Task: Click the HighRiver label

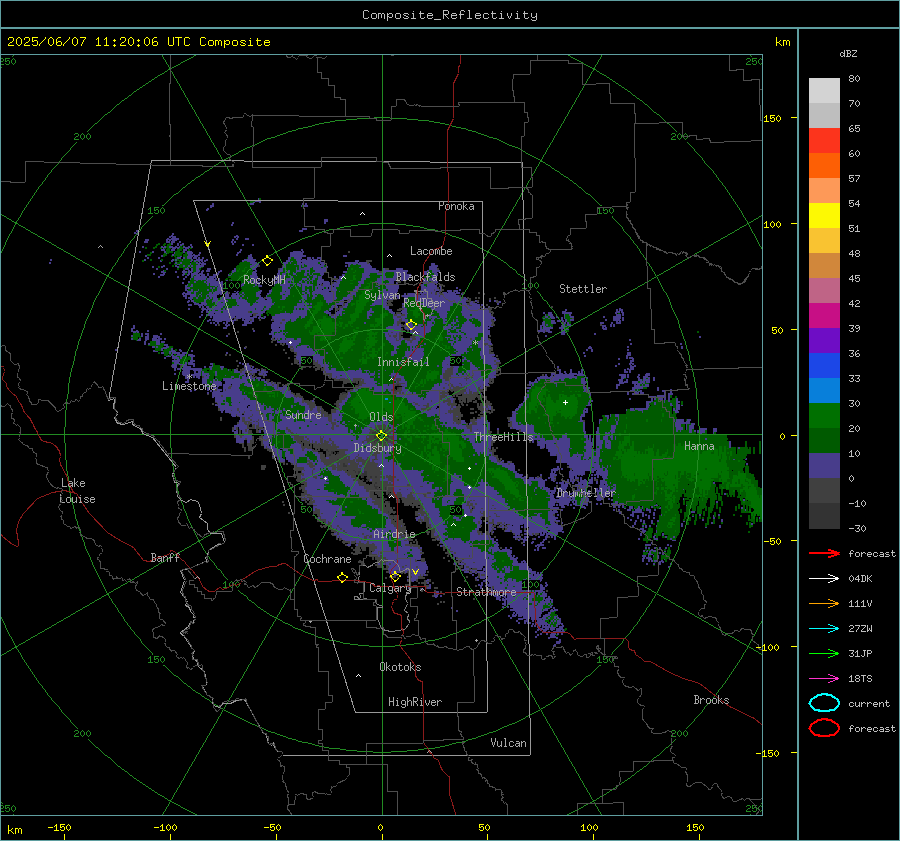Action: (x=415, y=702)
